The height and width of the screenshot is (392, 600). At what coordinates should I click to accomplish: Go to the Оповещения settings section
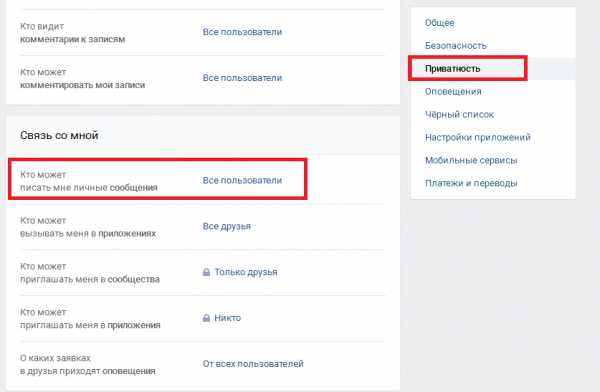[x=453, y=91]
